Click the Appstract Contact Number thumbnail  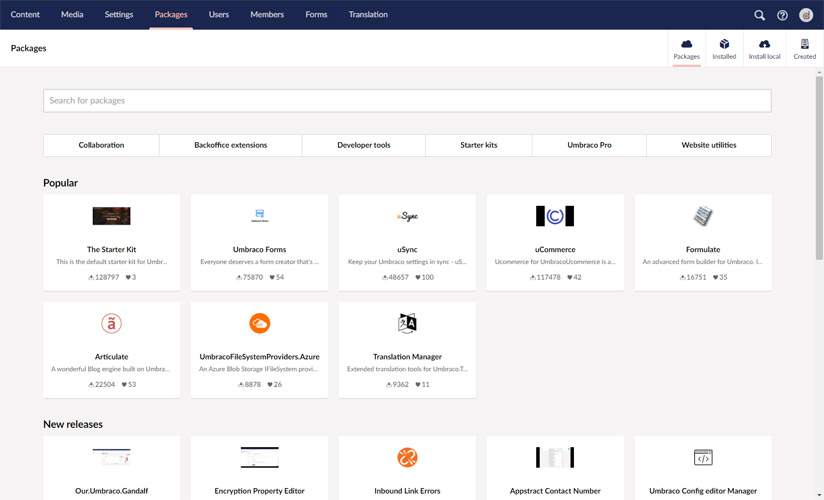[555, 457]
